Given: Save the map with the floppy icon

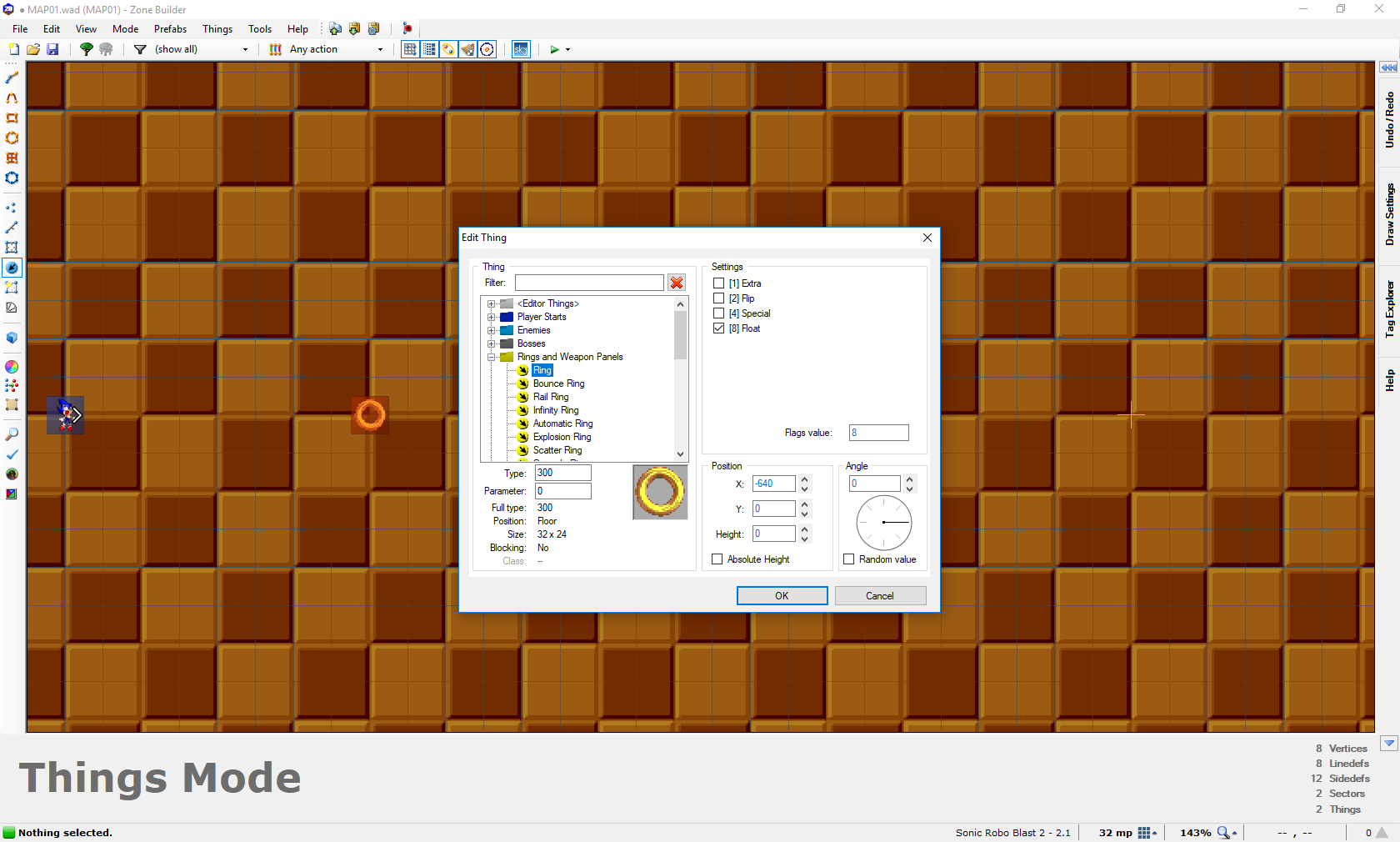Looking at the screenshot, I should tap(52, 50).
